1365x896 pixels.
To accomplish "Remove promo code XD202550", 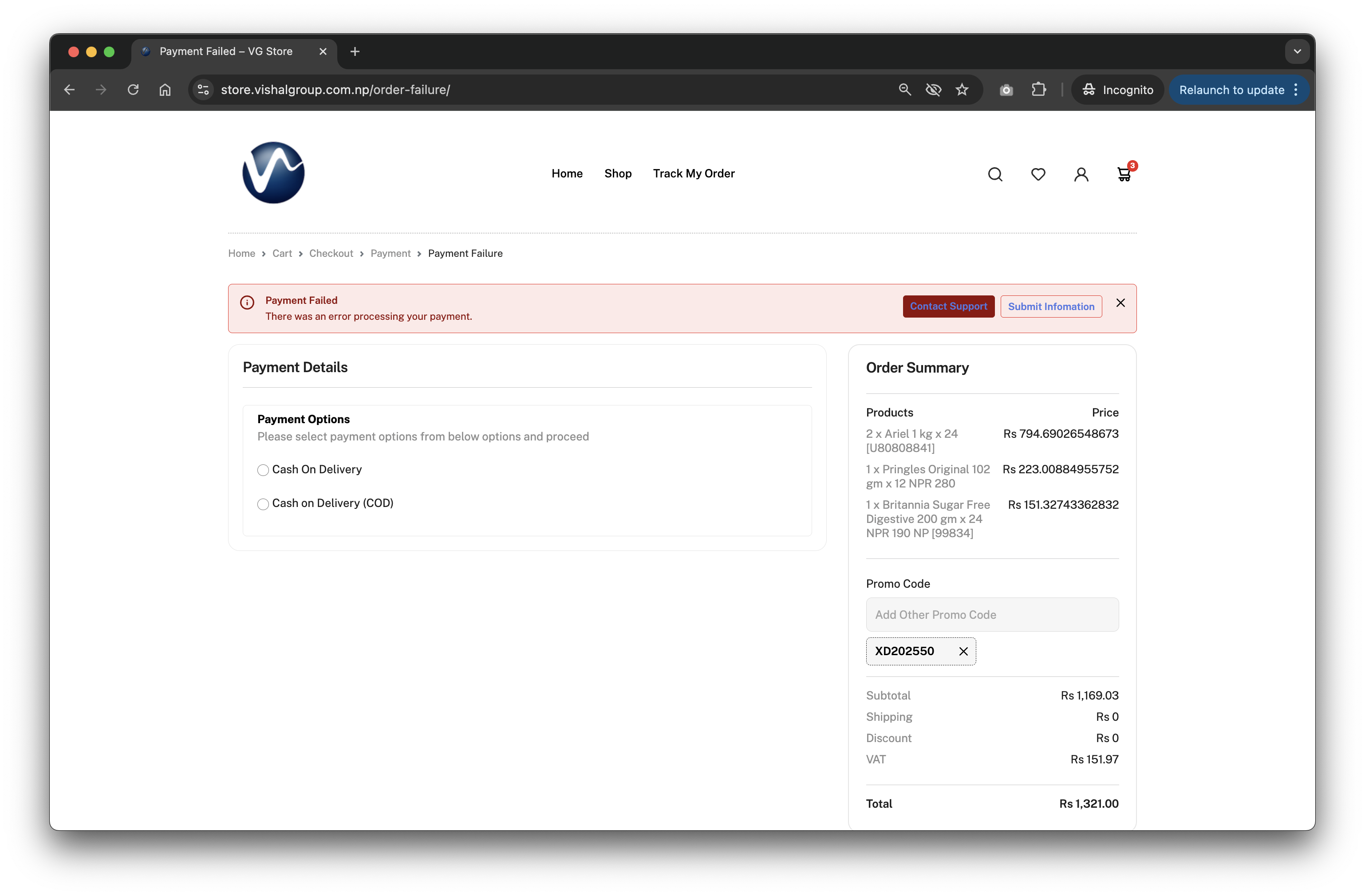I will tap(963, 651).
